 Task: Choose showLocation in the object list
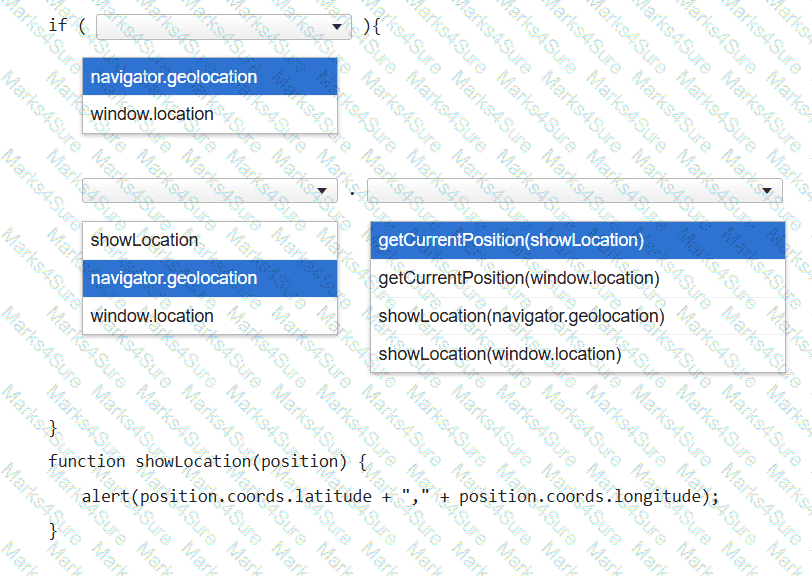point(210,240)
